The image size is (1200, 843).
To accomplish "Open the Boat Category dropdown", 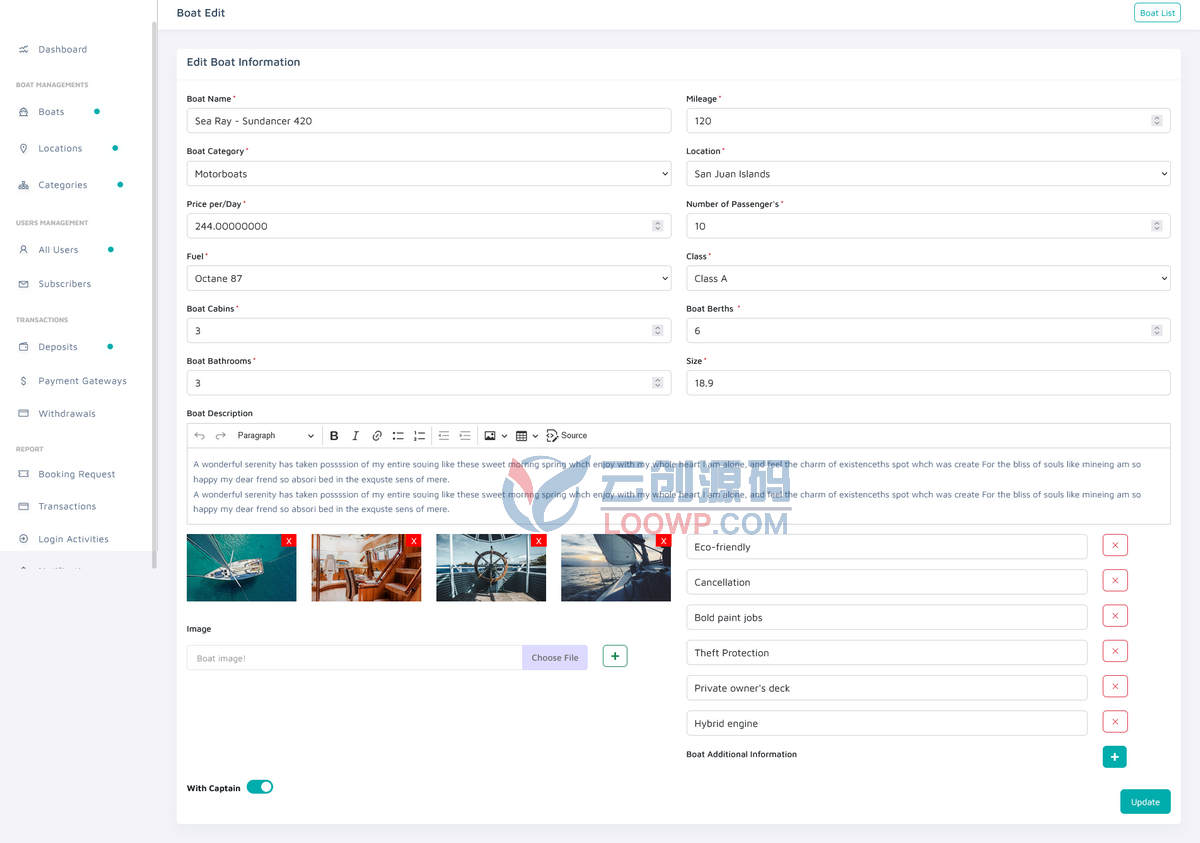I will 429,174.
